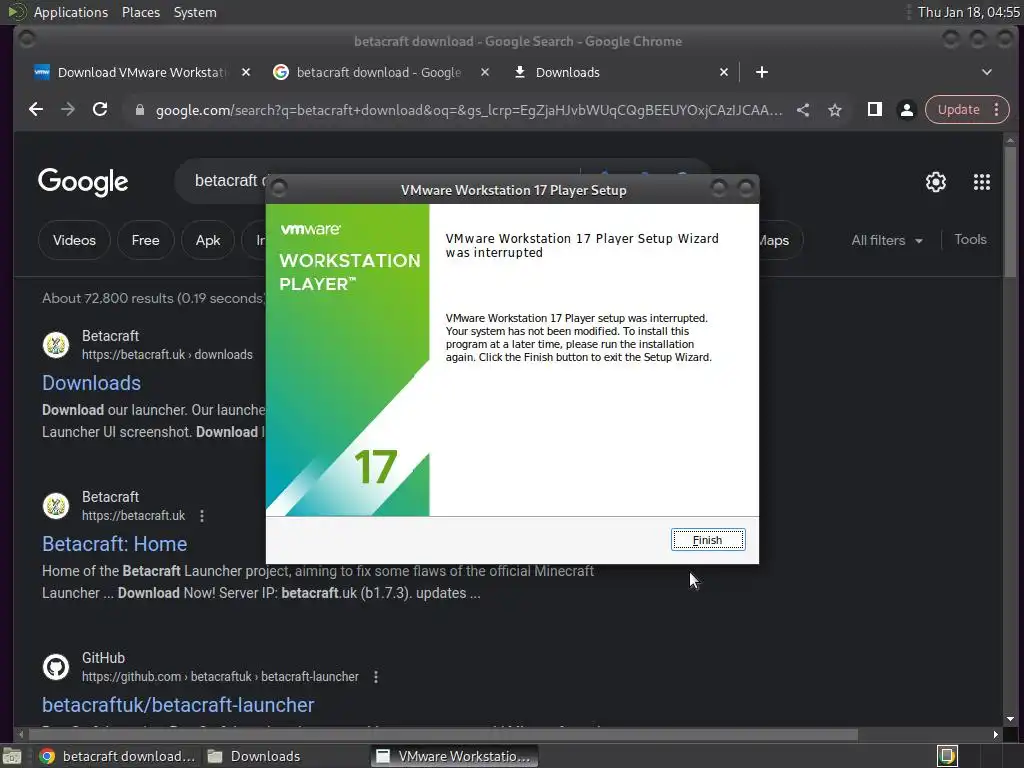Image resolution: width=1024 pixels, height=768 pixels.
Task: Close the Downloads tab
Action: point(724,72)
